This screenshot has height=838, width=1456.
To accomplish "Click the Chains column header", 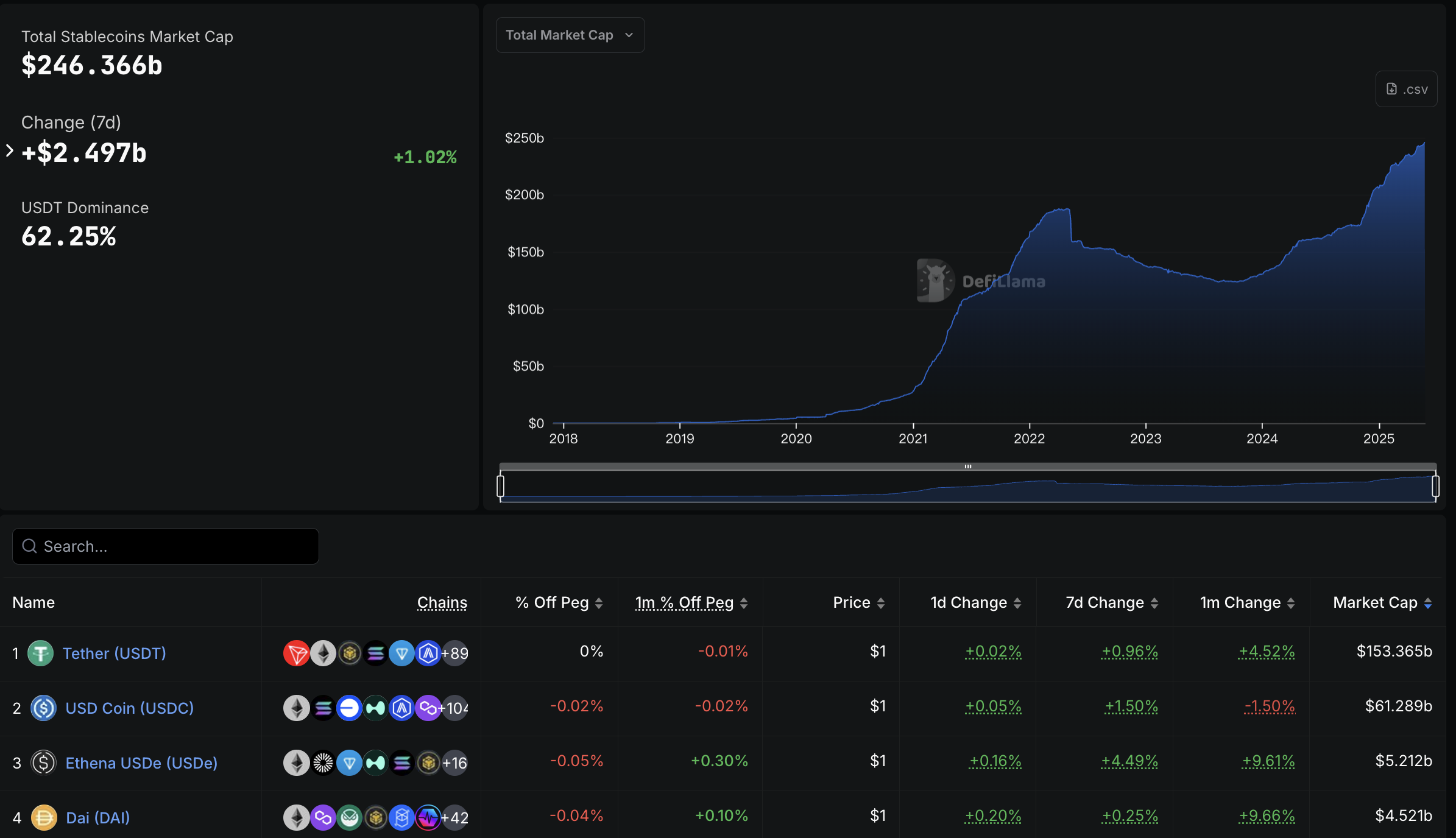I will (442, 602).
